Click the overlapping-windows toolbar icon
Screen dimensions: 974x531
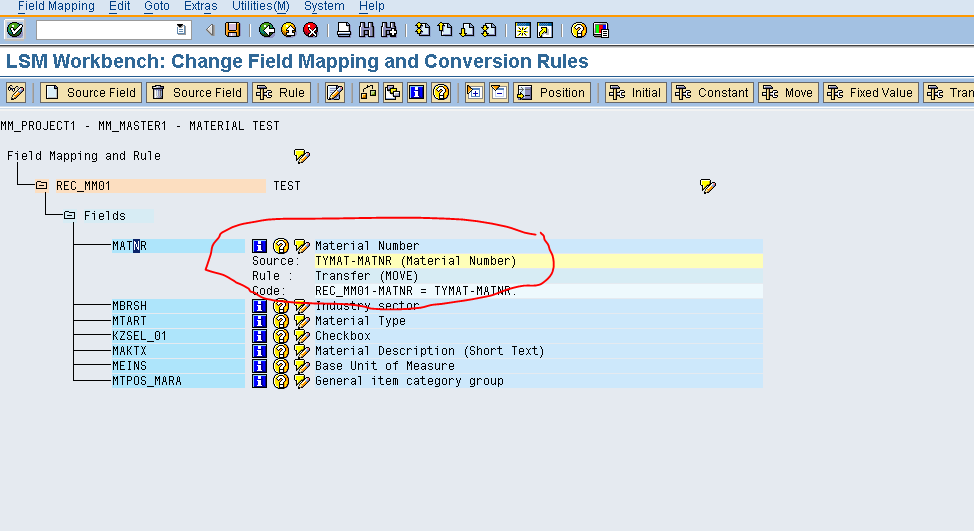click(393, 93)
